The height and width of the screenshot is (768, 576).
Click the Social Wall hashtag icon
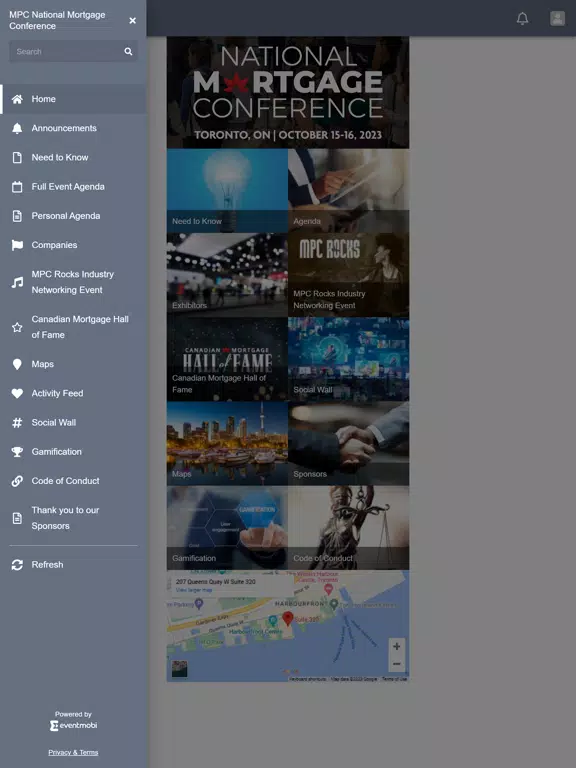[x=17, y=423]
